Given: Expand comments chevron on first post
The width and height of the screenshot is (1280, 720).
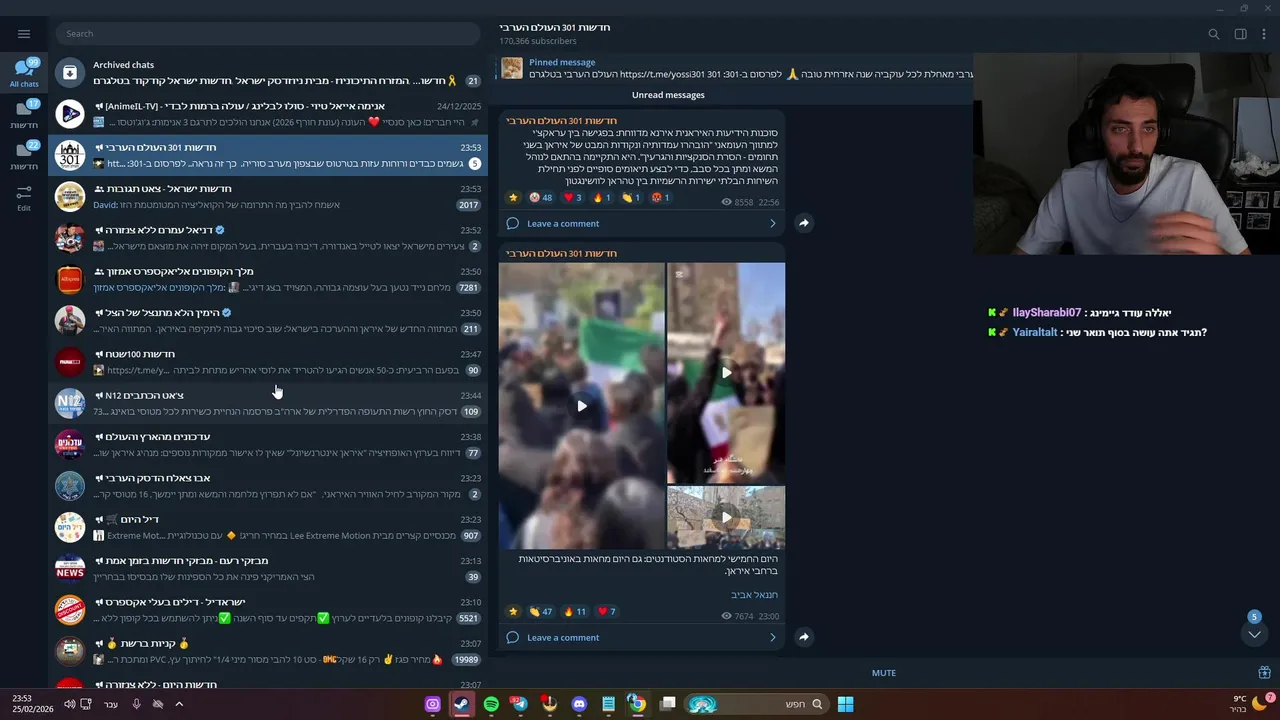Looking at the screenshot, I should (772, 223).
